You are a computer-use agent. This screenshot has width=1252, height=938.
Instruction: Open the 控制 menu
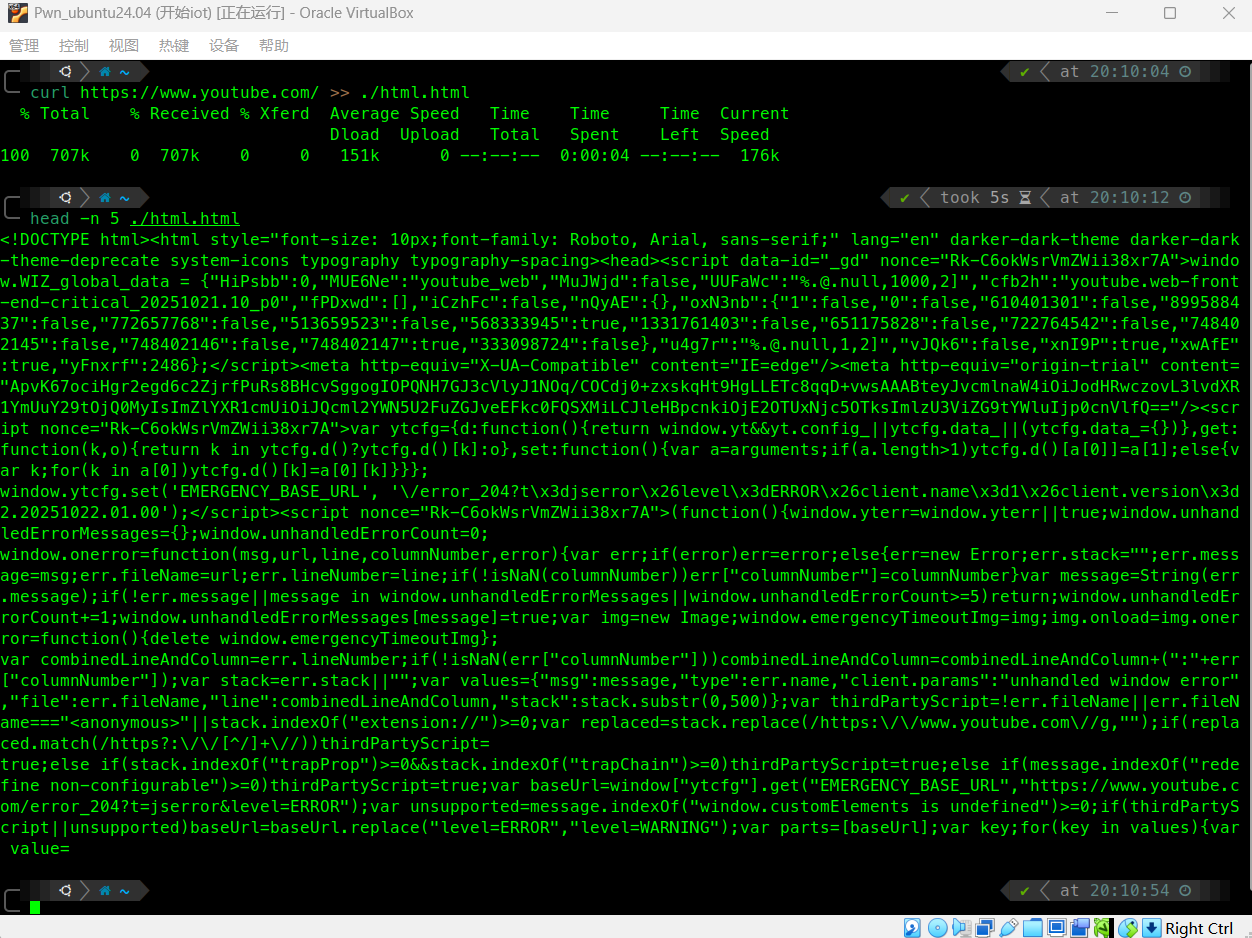(74, 46)
